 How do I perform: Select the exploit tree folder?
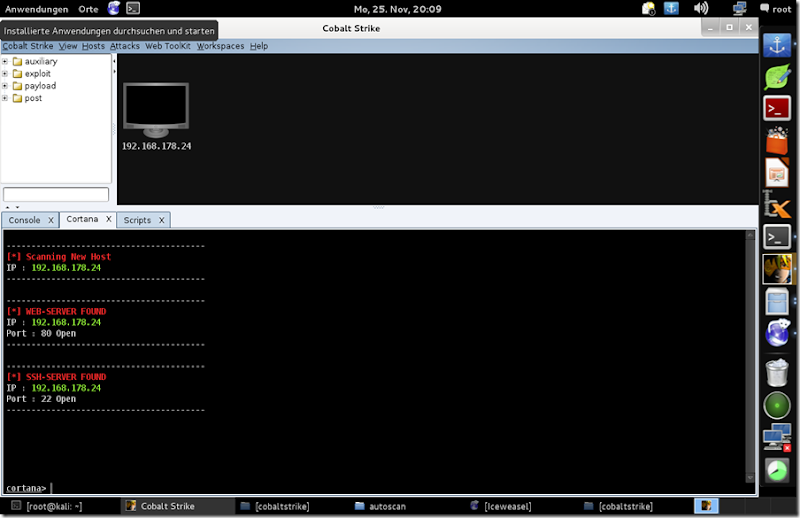click(x=32, y=73)
